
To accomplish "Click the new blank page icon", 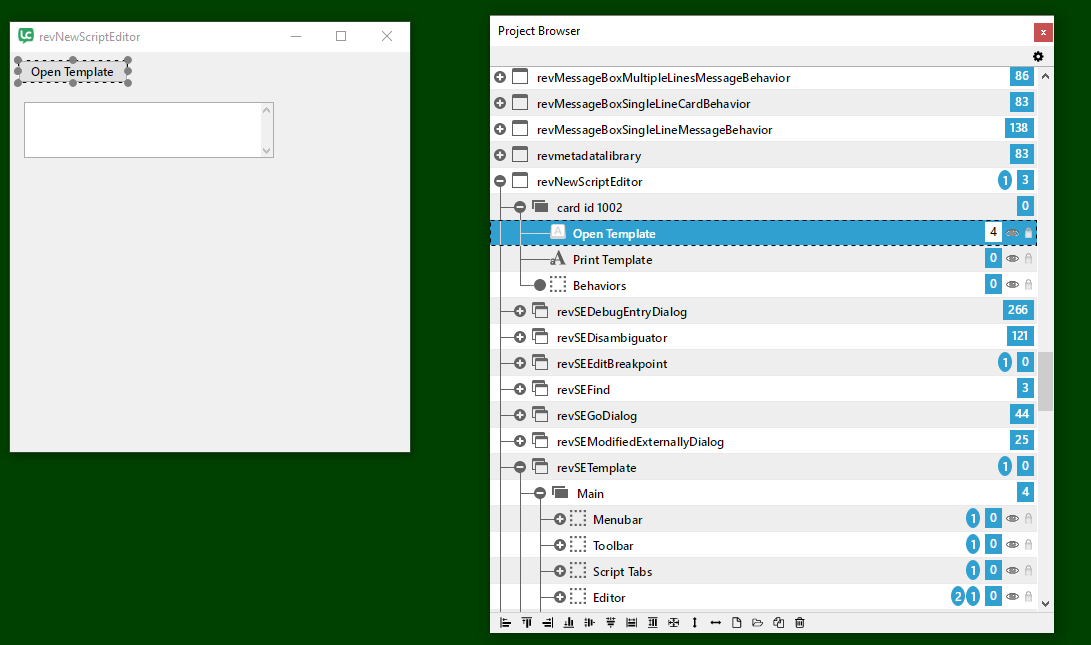I will click(x=737, y=623).
